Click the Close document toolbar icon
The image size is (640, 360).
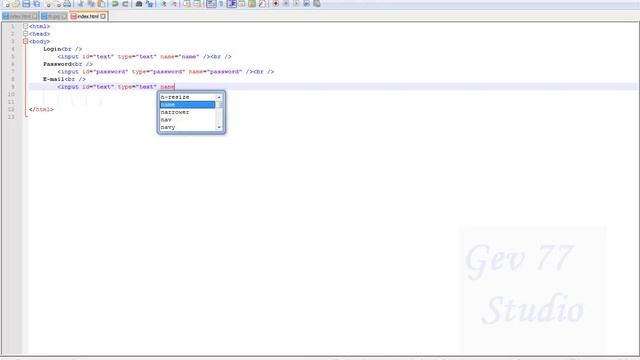coord(48,4)
